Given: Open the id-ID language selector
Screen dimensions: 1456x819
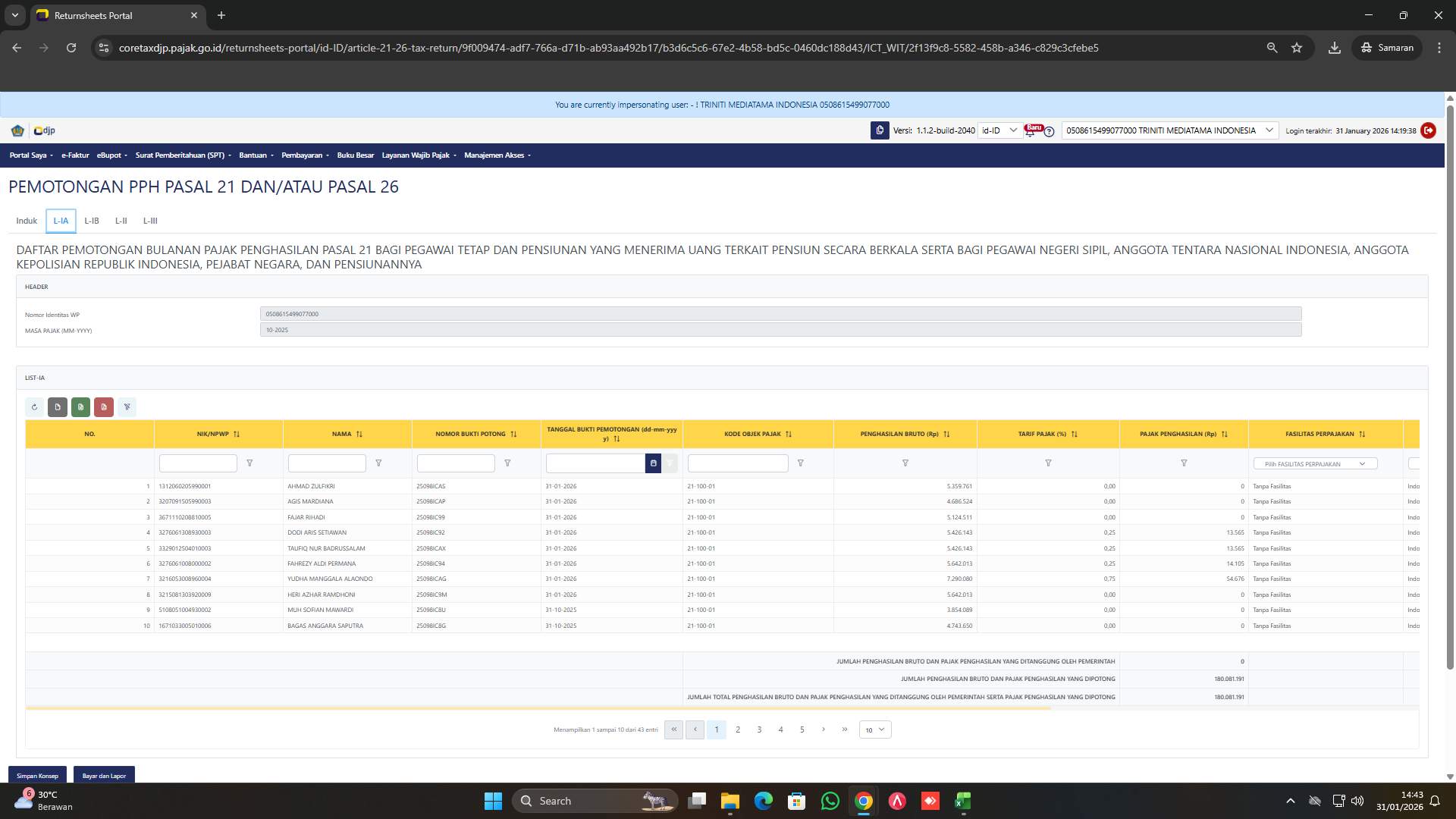Looking at the screenshot, I should tap(999, 130).
